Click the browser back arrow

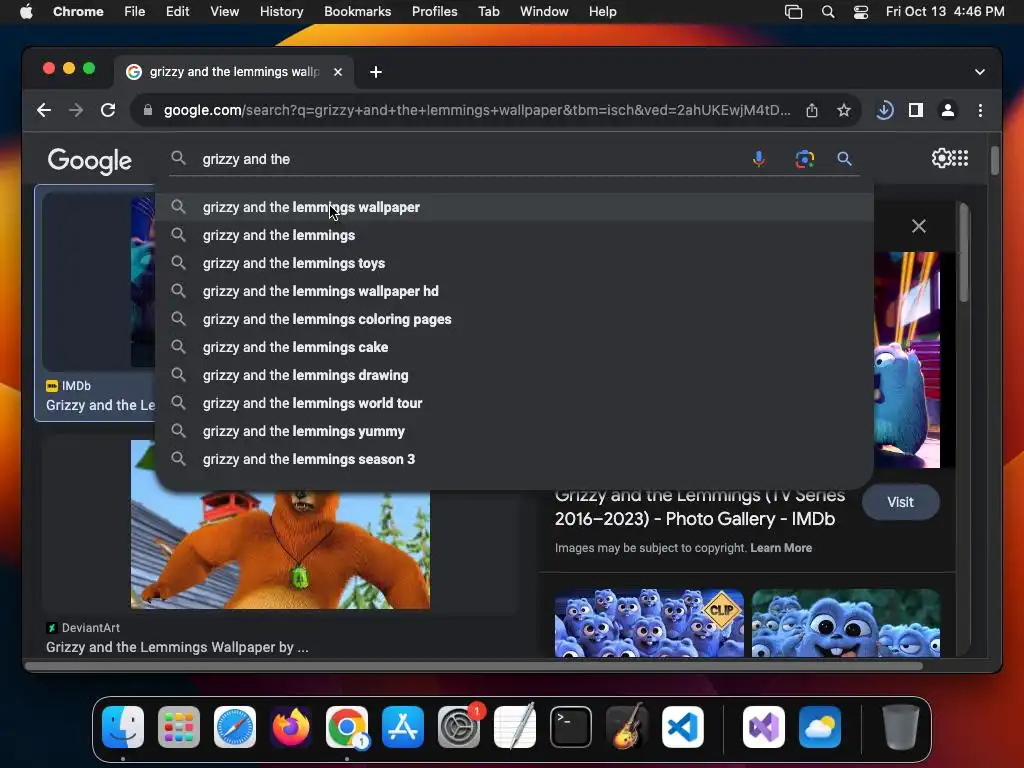click(44, 110)
